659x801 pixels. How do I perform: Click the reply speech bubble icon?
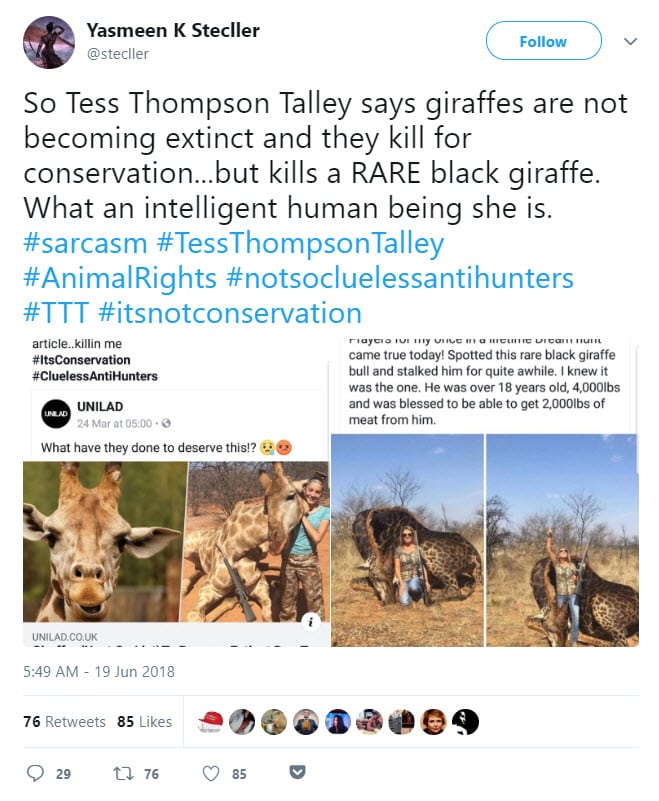tap(35, 773)
